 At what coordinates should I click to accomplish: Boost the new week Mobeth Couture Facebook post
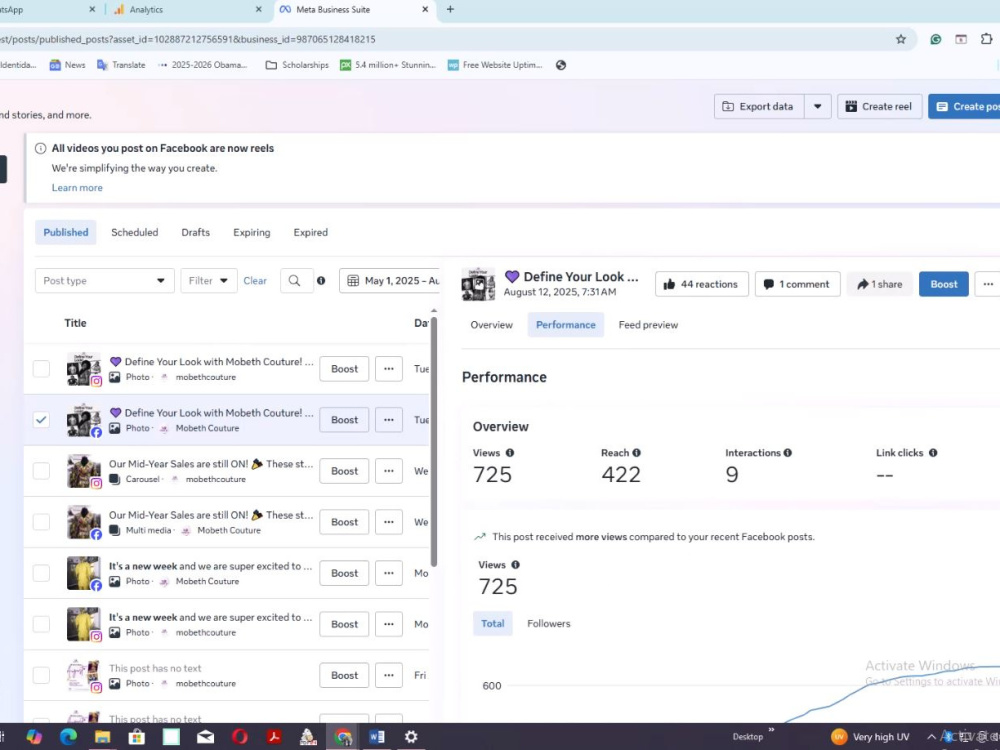point(344,573)
